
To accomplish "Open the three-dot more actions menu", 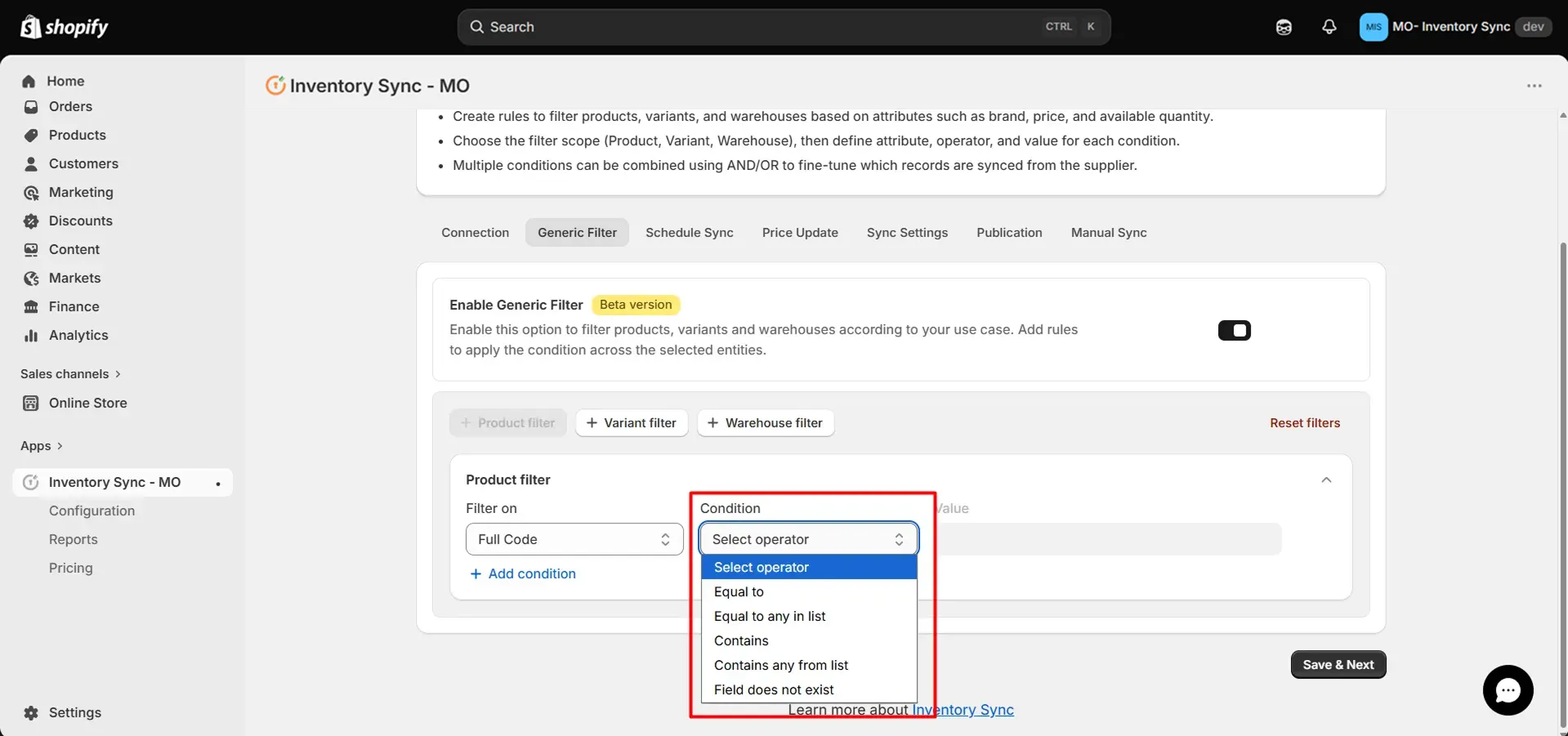I will coord(1534,86).
